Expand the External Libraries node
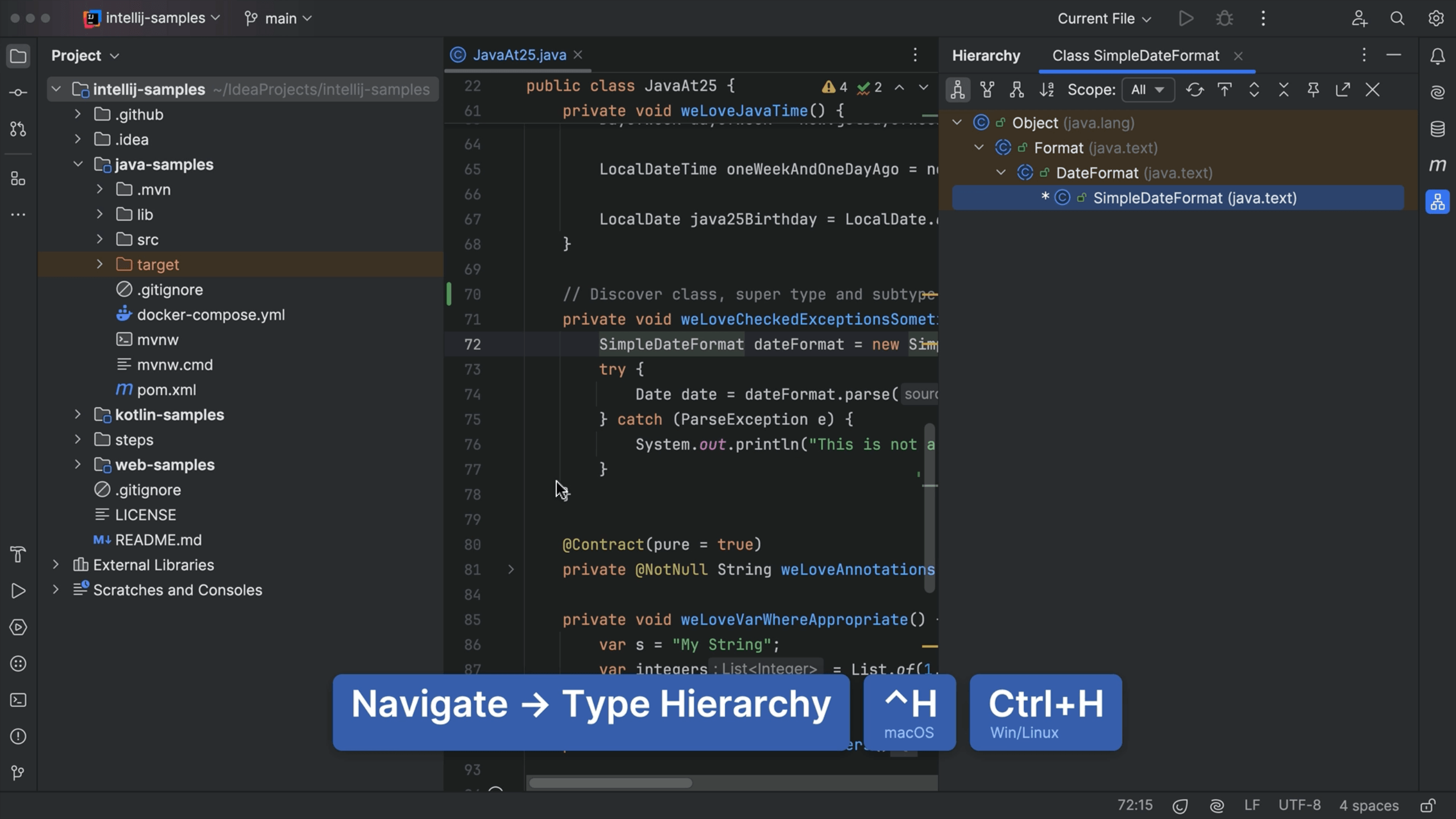Viewport: 1456px width, 819px height. [x=55, y=564]
